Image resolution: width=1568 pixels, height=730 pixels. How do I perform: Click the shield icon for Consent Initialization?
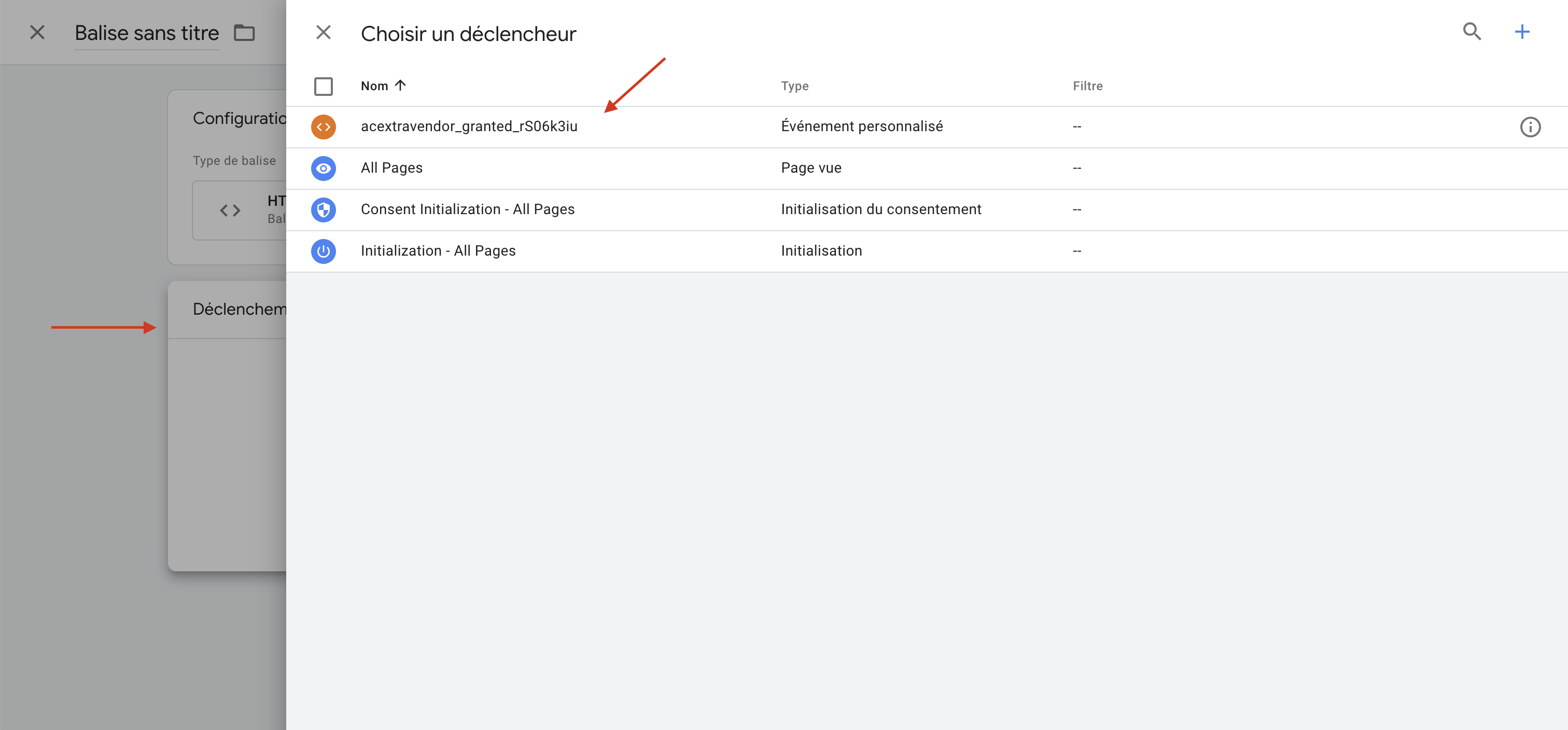point(323,209)
